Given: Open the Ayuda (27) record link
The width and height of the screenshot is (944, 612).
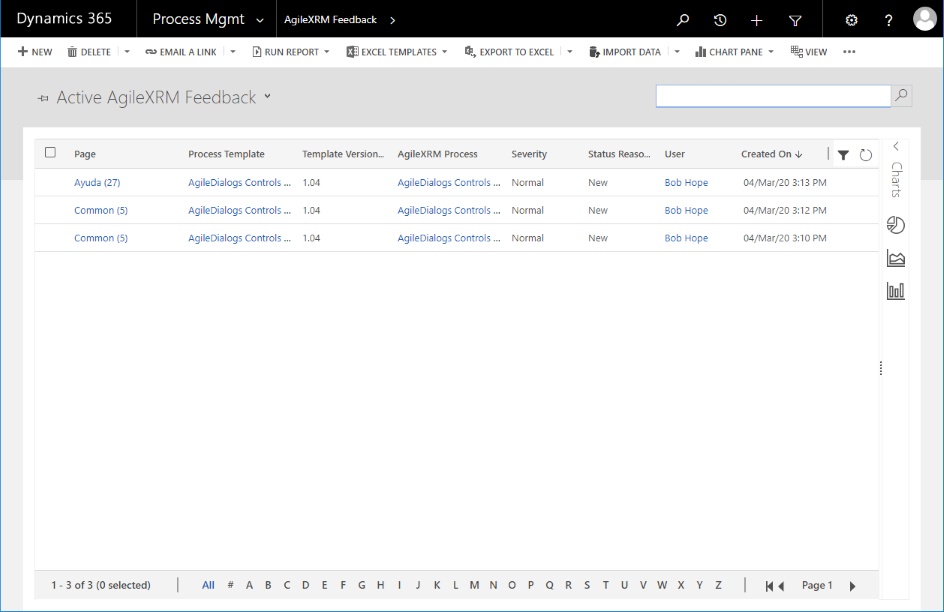Looking at the screenshot, I should click(97, 182).
